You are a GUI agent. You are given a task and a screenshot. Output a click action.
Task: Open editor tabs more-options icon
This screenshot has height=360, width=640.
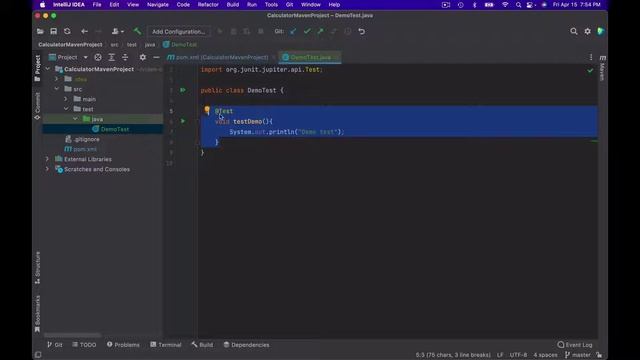tap(591, 58)
